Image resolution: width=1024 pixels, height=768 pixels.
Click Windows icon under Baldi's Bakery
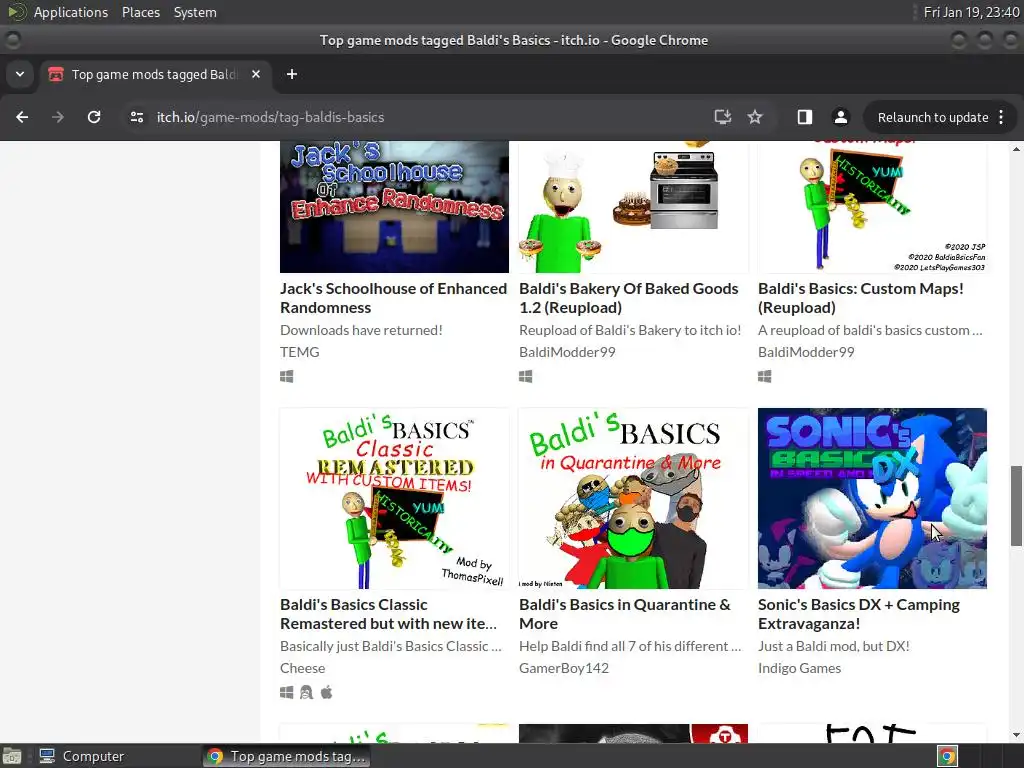tap(526, 376)
